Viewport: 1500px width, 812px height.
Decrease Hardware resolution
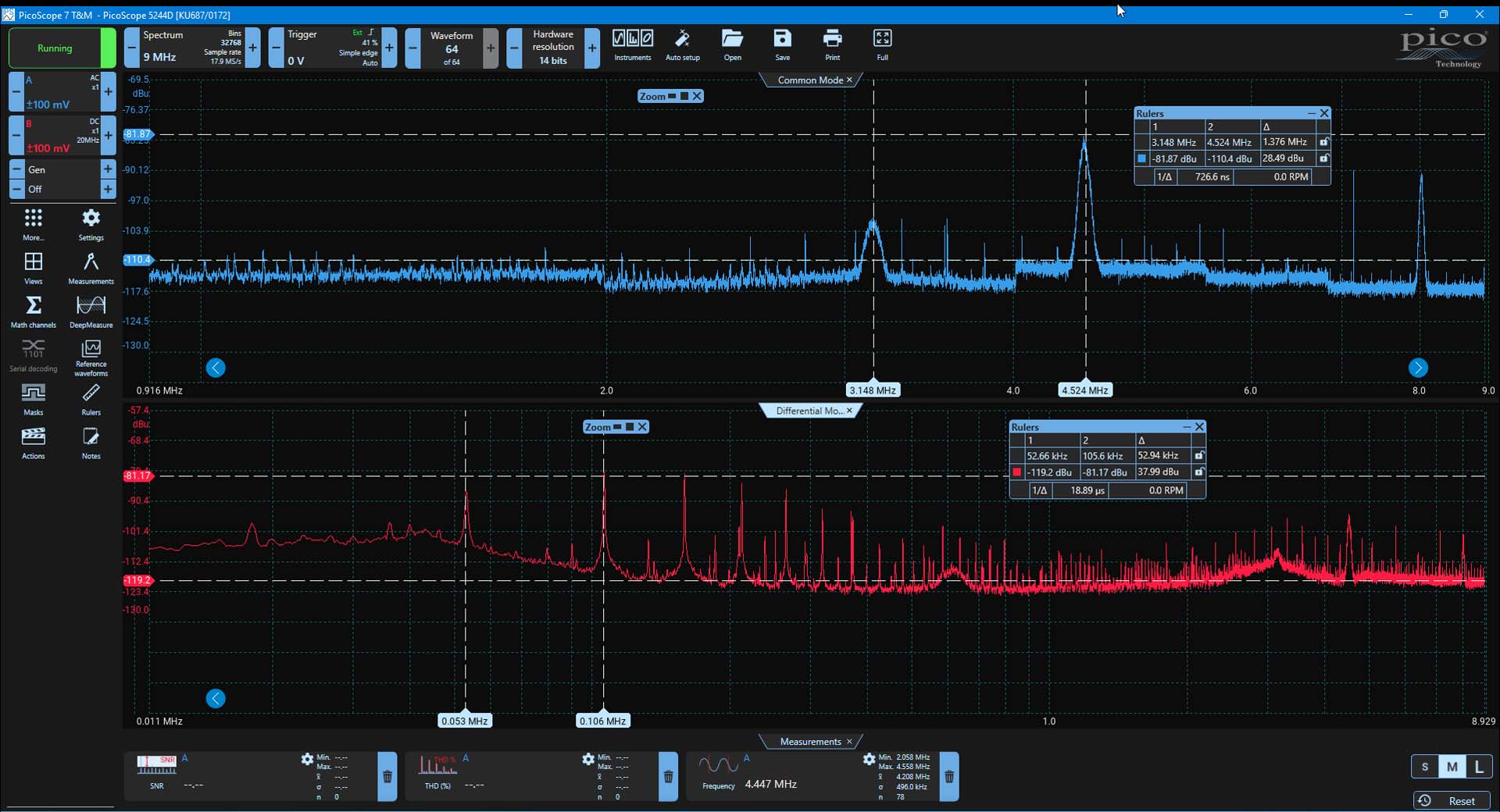tap(514, 48)
